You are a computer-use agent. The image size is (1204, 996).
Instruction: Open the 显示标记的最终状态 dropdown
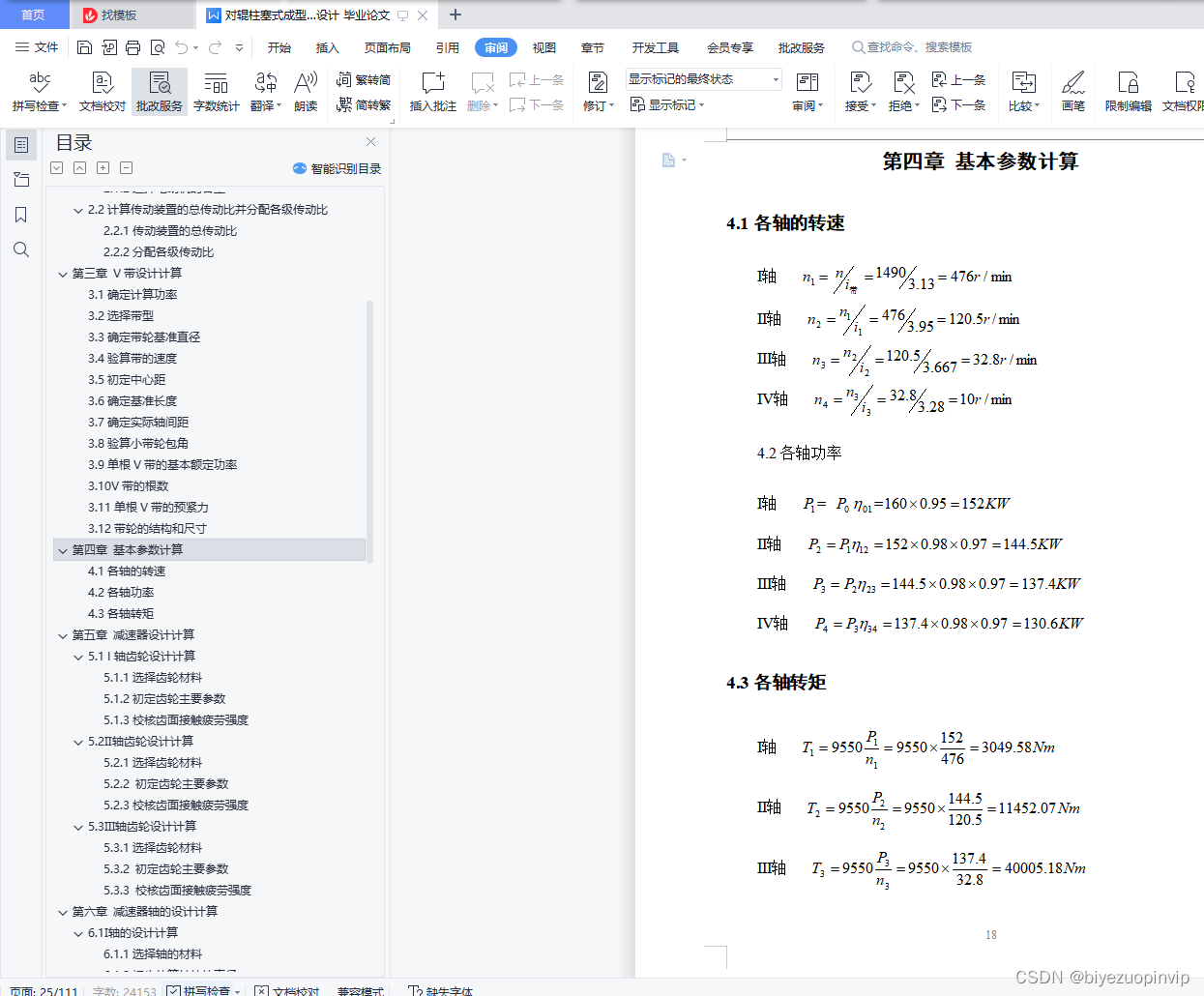pyautogui.click(x=774, y=79)
